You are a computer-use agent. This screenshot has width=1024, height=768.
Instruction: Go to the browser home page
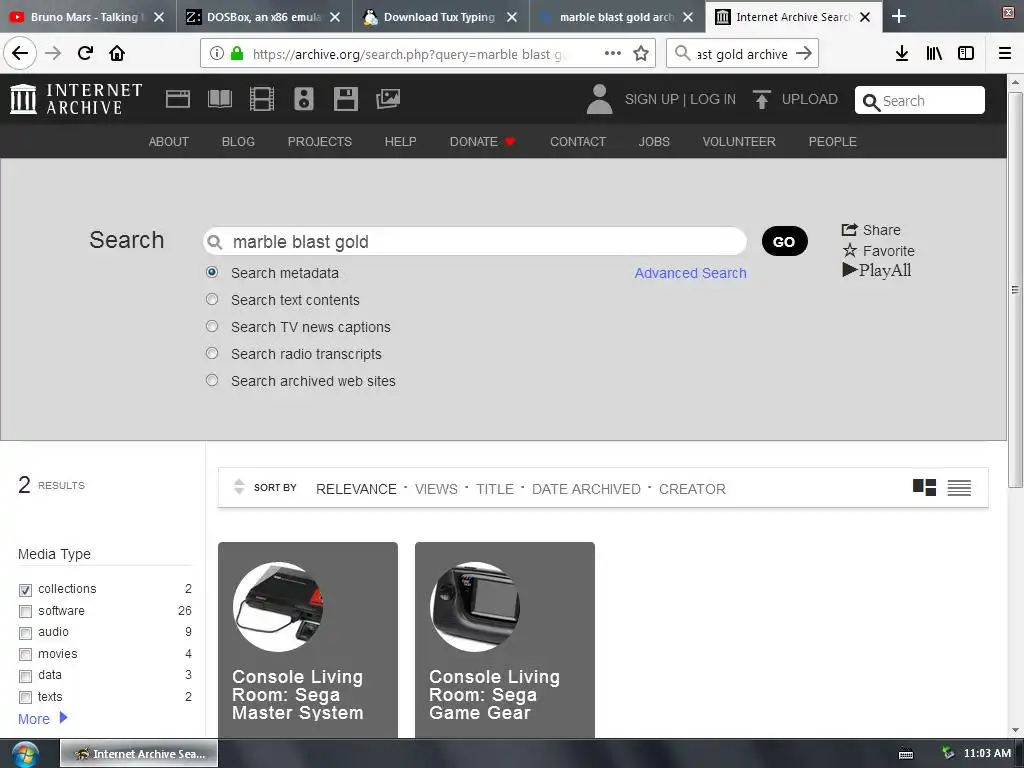point(117,53)
